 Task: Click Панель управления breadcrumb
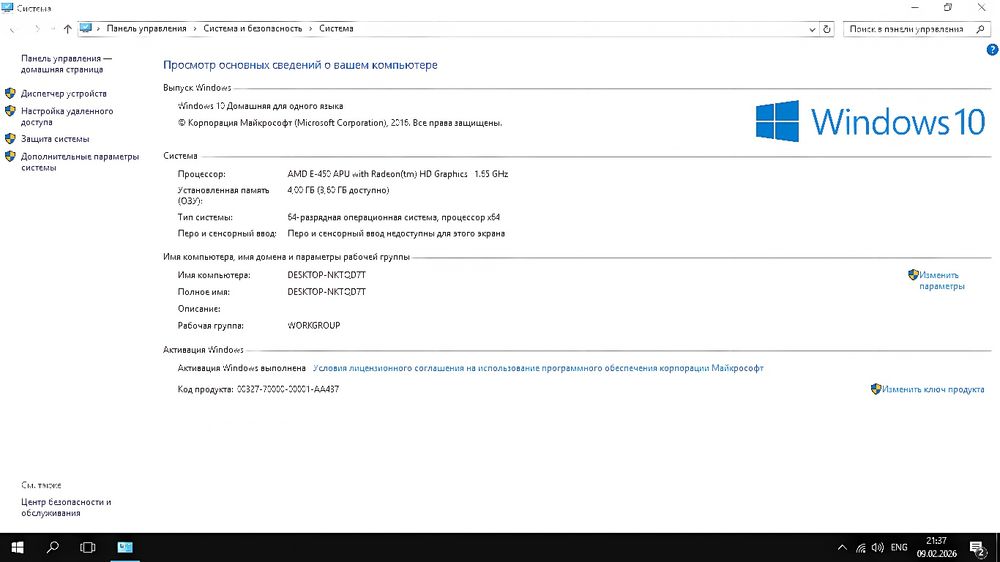click(x=146, y=29)
